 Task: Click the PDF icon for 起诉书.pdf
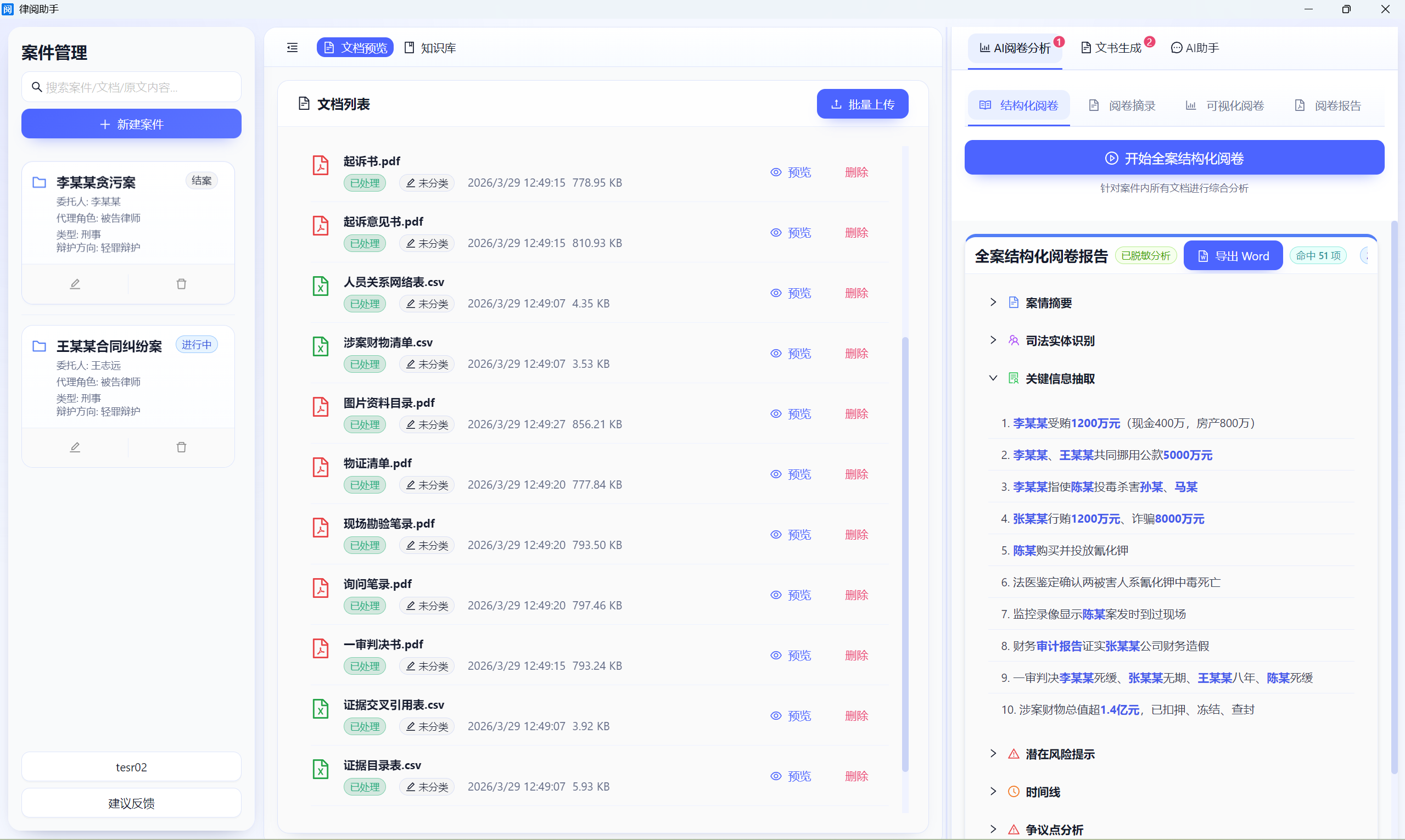coord(321,165)
